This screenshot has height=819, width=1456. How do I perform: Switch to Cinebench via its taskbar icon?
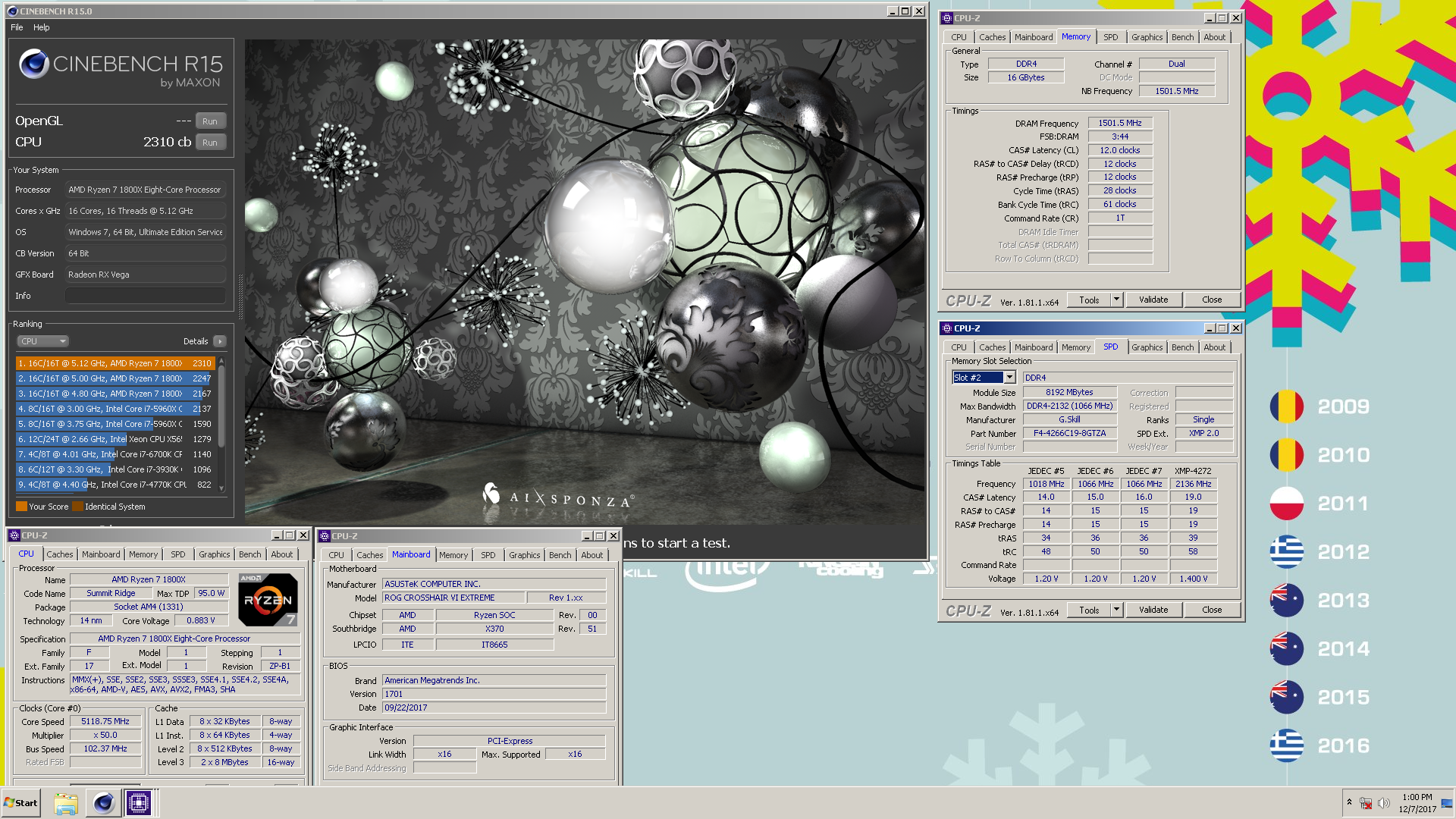[103, 803]
